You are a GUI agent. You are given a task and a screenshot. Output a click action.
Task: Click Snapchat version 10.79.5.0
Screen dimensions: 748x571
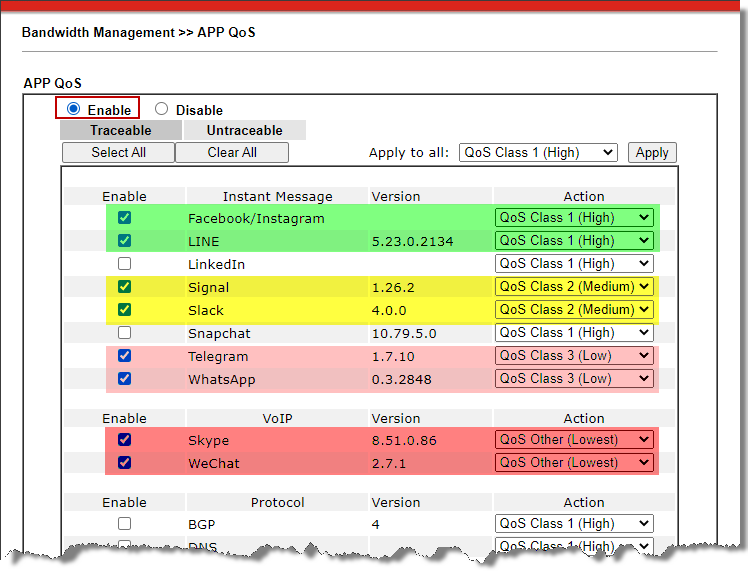pos(404,333)
